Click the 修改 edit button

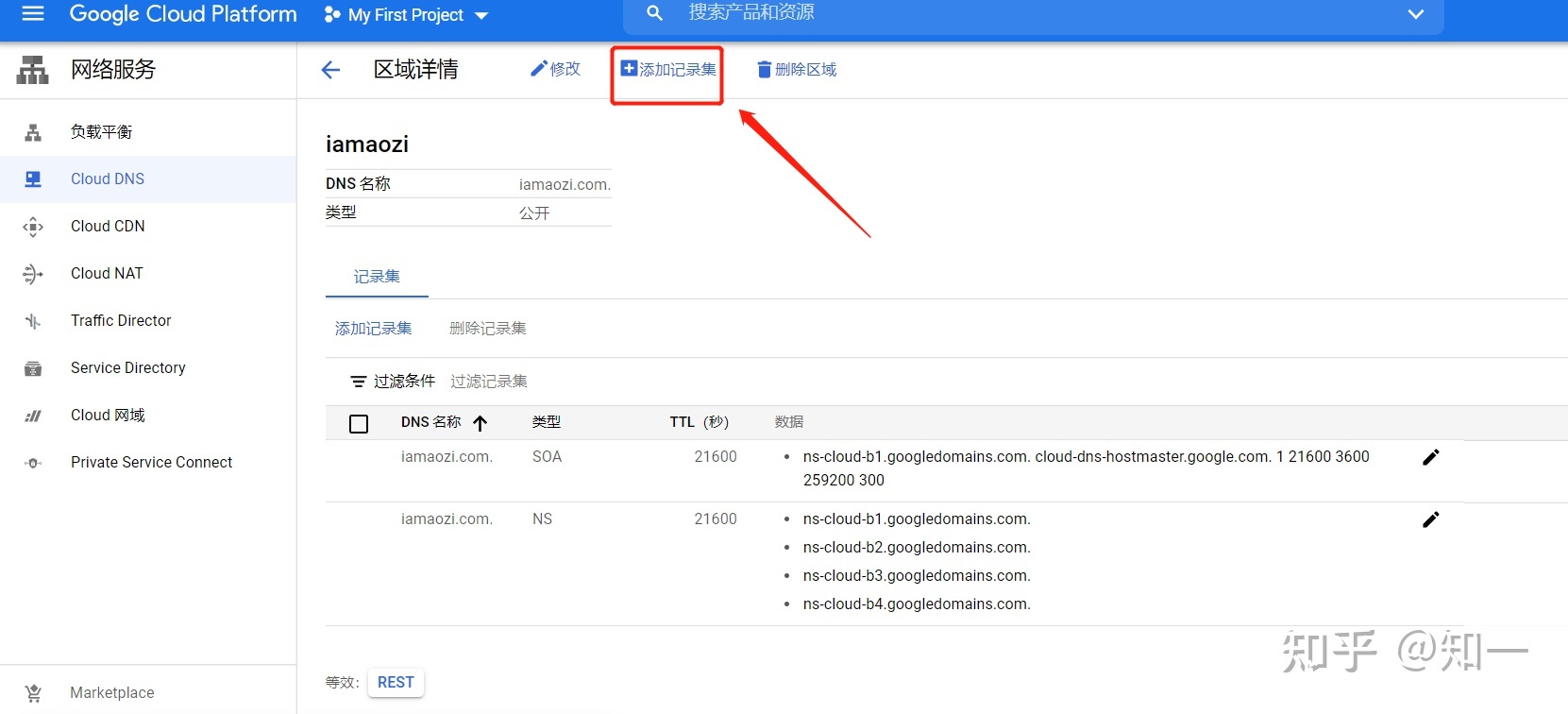point(556,69)
